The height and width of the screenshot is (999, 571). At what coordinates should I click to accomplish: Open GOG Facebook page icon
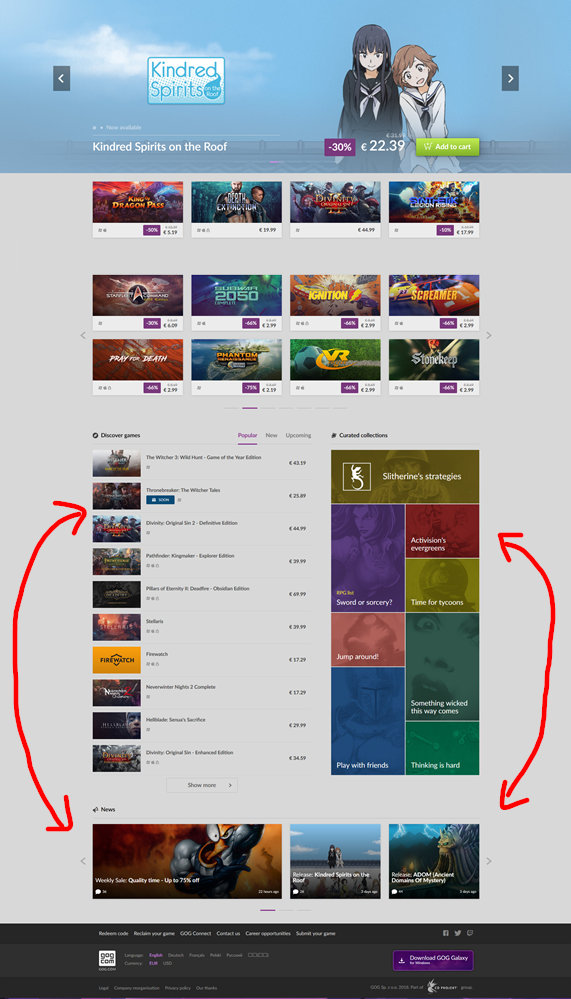coord(446,933)
